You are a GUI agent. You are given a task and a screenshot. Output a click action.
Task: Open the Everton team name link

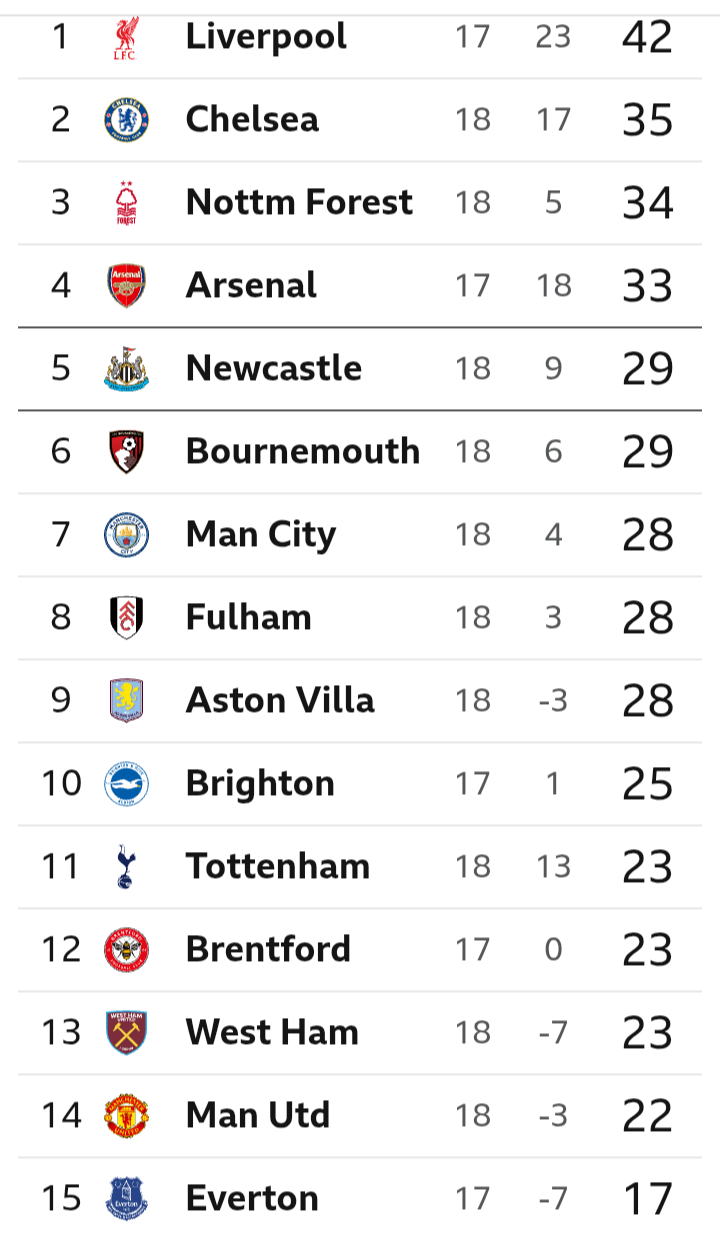252,1198
